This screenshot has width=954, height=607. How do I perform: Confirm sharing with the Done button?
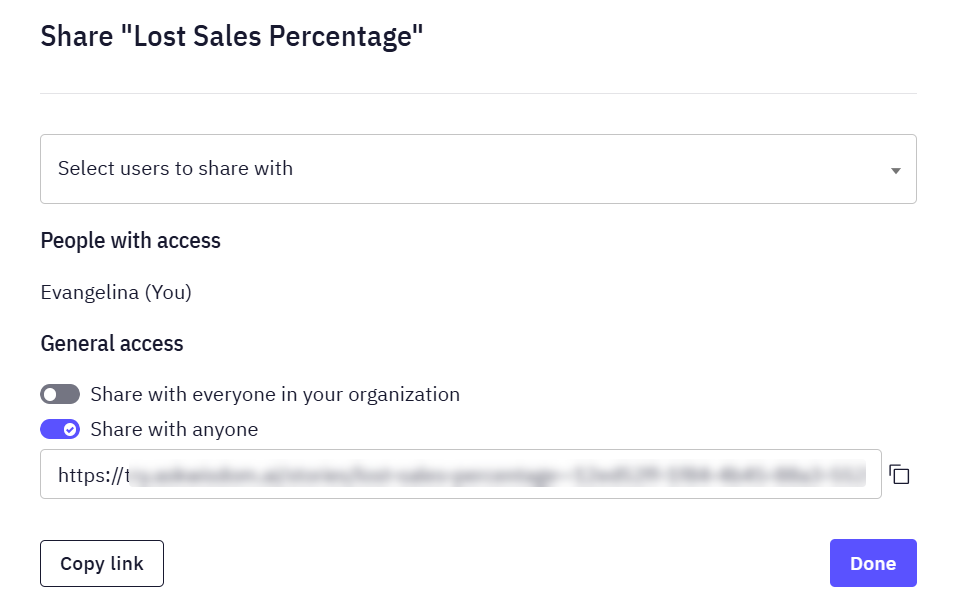tap(873, 563)
